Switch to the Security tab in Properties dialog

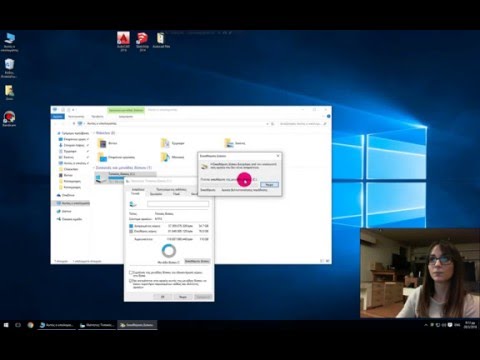138,189
